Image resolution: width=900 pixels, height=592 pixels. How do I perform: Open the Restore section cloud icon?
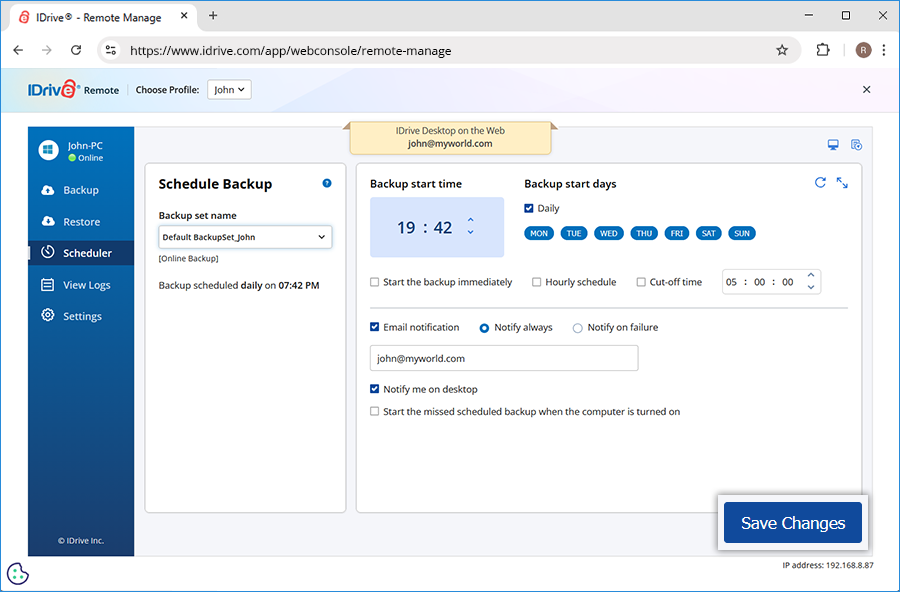coord(48,221)
